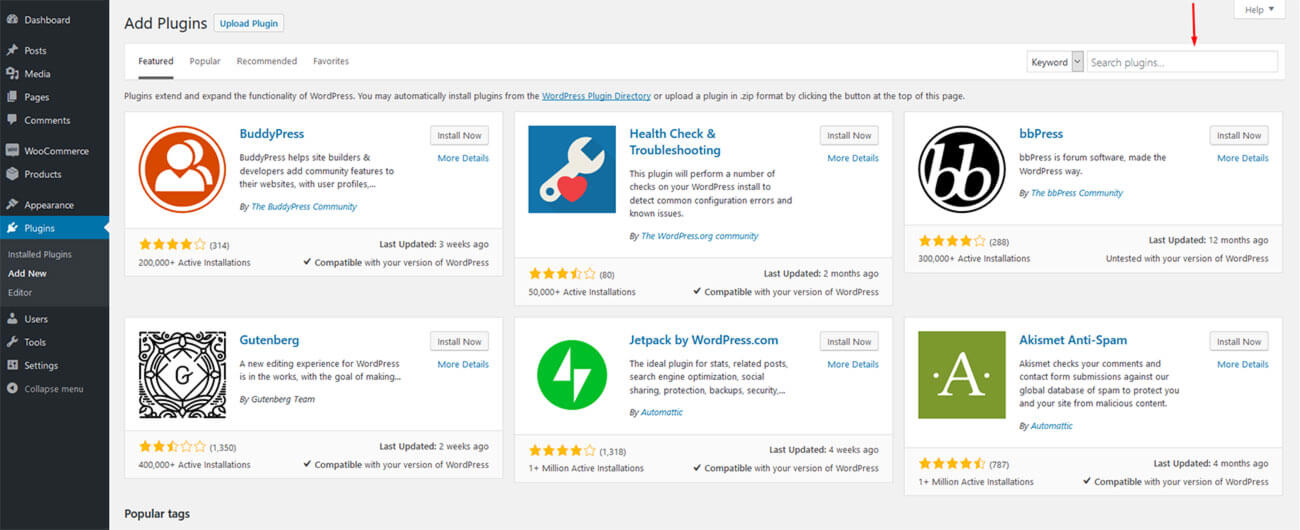Screen dimensions: 1300x530
Task: Open the WordPress Plugin Directory link
Action: [x=596, y=96]
